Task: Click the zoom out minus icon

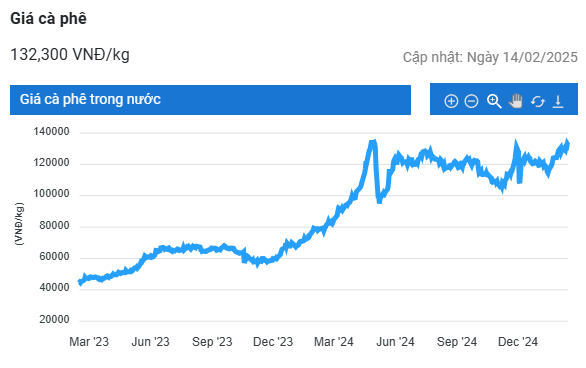Action: (471, 101)
